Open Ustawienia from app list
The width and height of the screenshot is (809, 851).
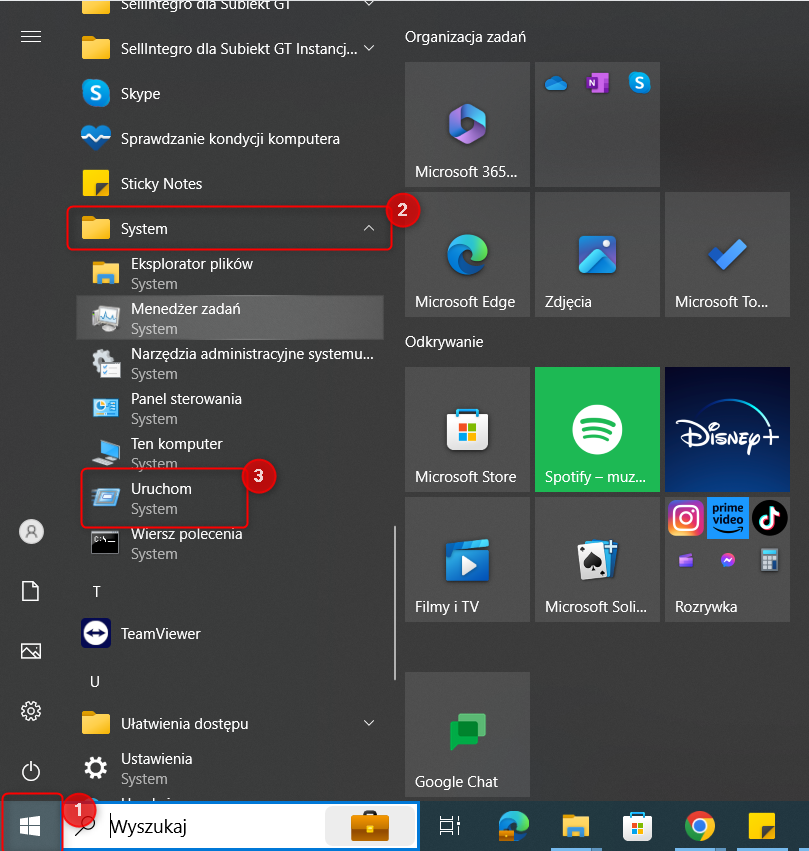pyautogui.click(x=230, y=768)
